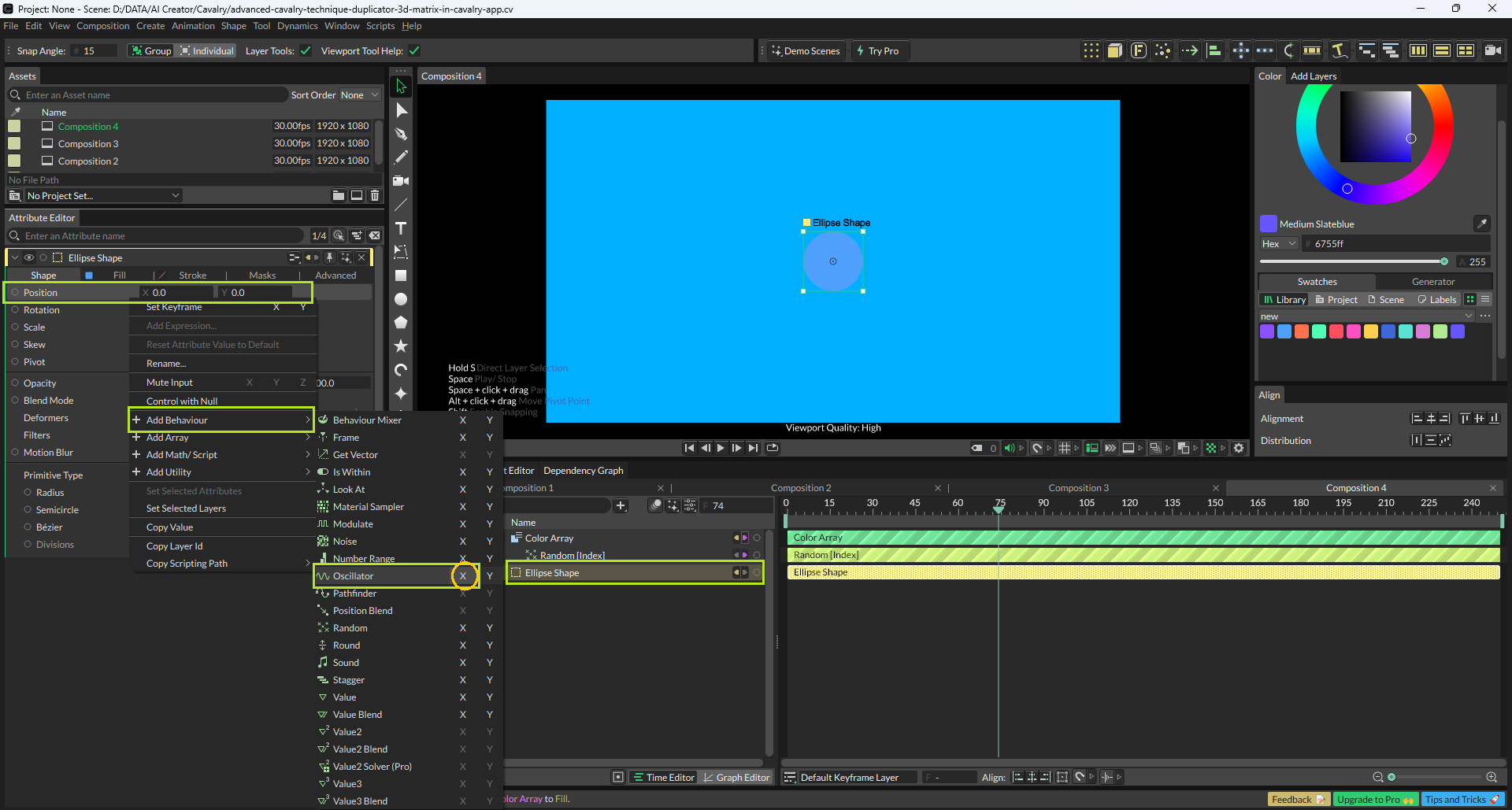
Task: Toggle Viewport Tool Help checkbox
Action: tap(414, 51)
